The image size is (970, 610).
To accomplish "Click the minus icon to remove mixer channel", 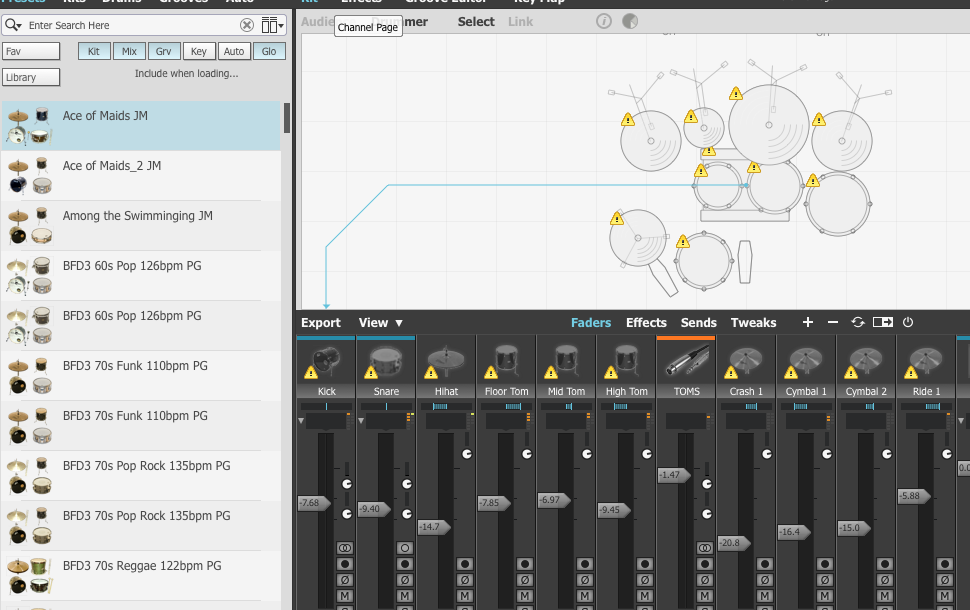I will [833, 322].
